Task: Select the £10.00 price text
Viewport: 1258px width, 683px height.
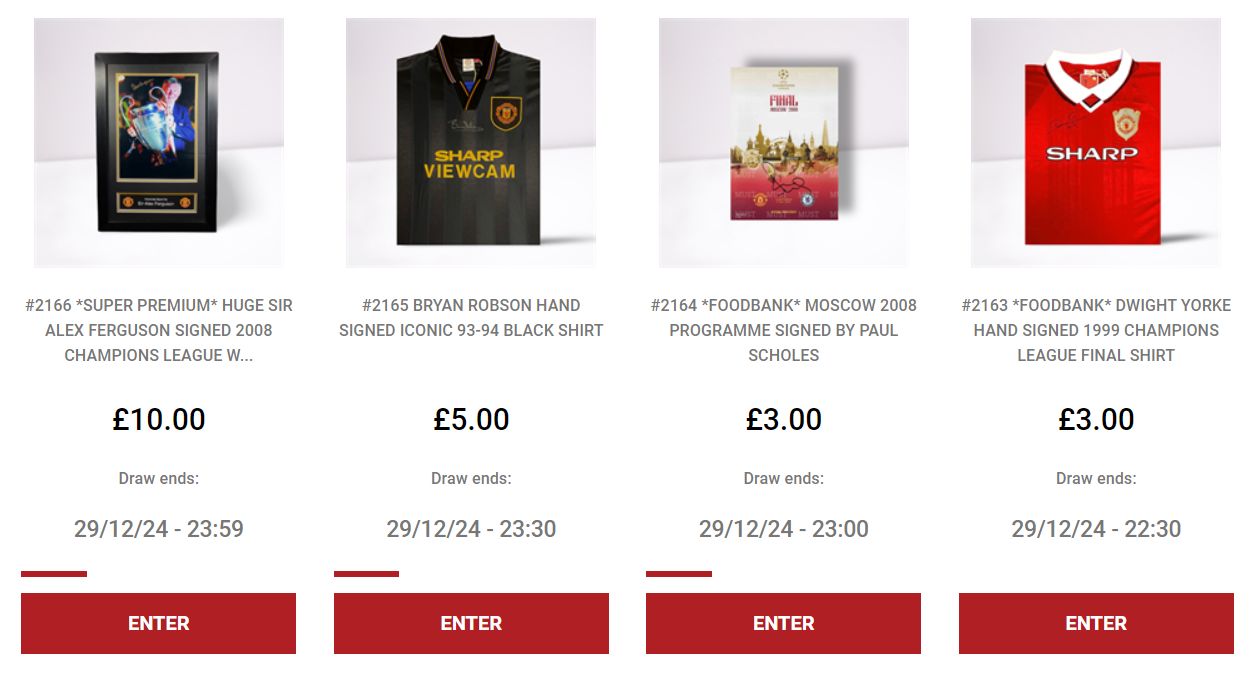Action: pyautogui.click(x=158, y=419)
